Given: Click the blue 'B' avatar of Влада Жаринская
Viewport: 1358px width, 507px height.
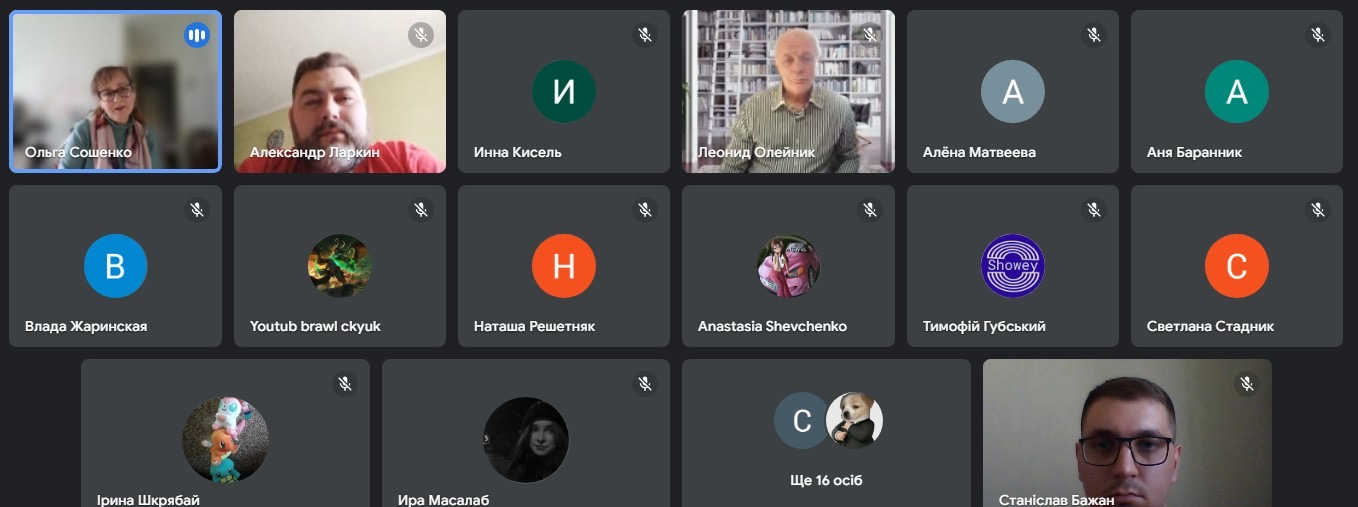Looking at the screenshot, I should (x=115, y=266).
